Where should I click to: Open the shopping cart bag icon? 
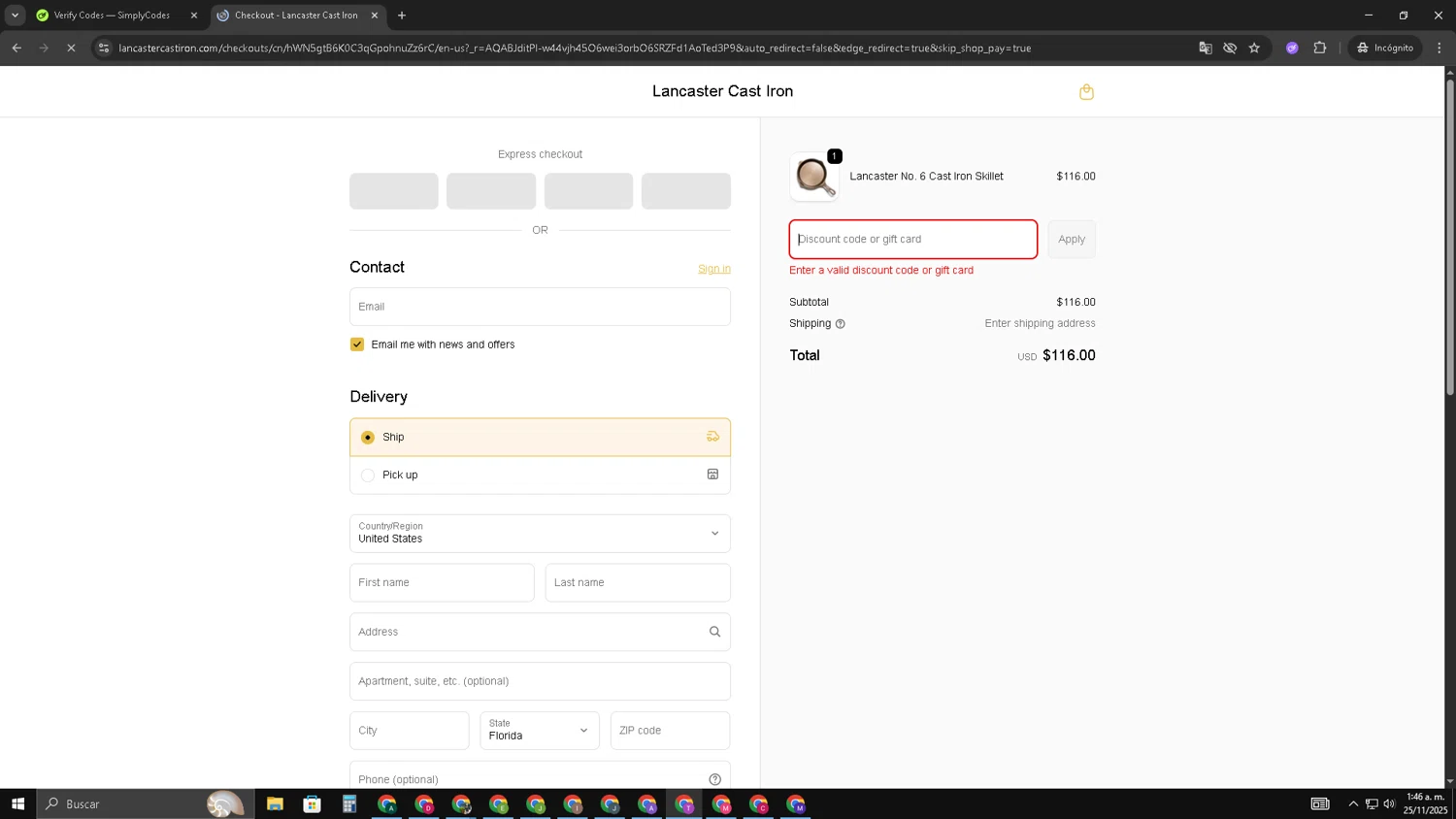point(1086,92)
